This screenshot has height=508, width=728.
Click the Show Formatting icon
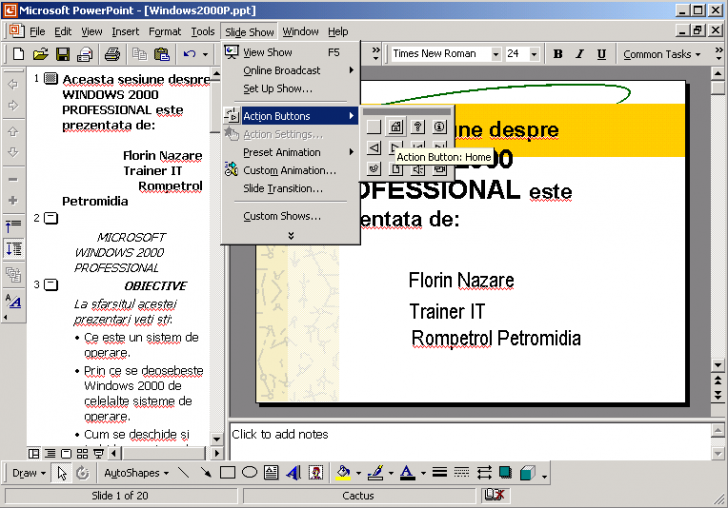(x=13, y=302)
